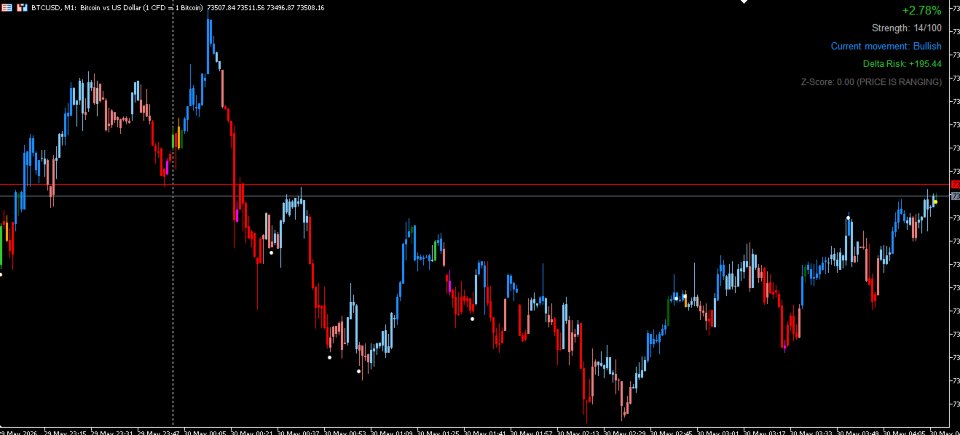Viewport: 960px width, 435px height.
Task: Click the 30 May 00:53 label on time axis
Action: [x=347, y=432]
